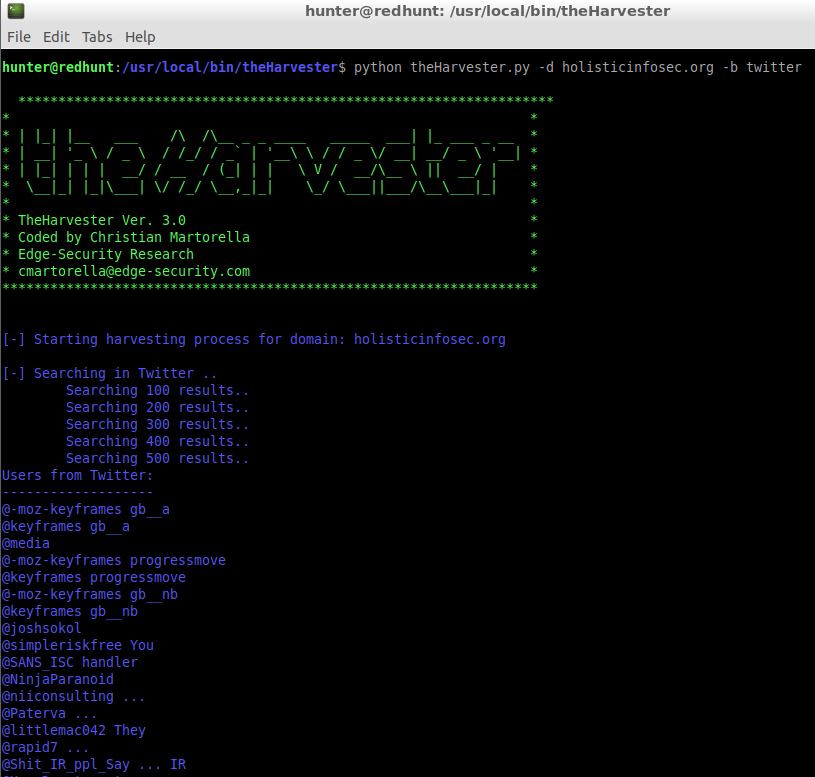Click the '@littlemac042 They' entry

[x=74, y=731]
